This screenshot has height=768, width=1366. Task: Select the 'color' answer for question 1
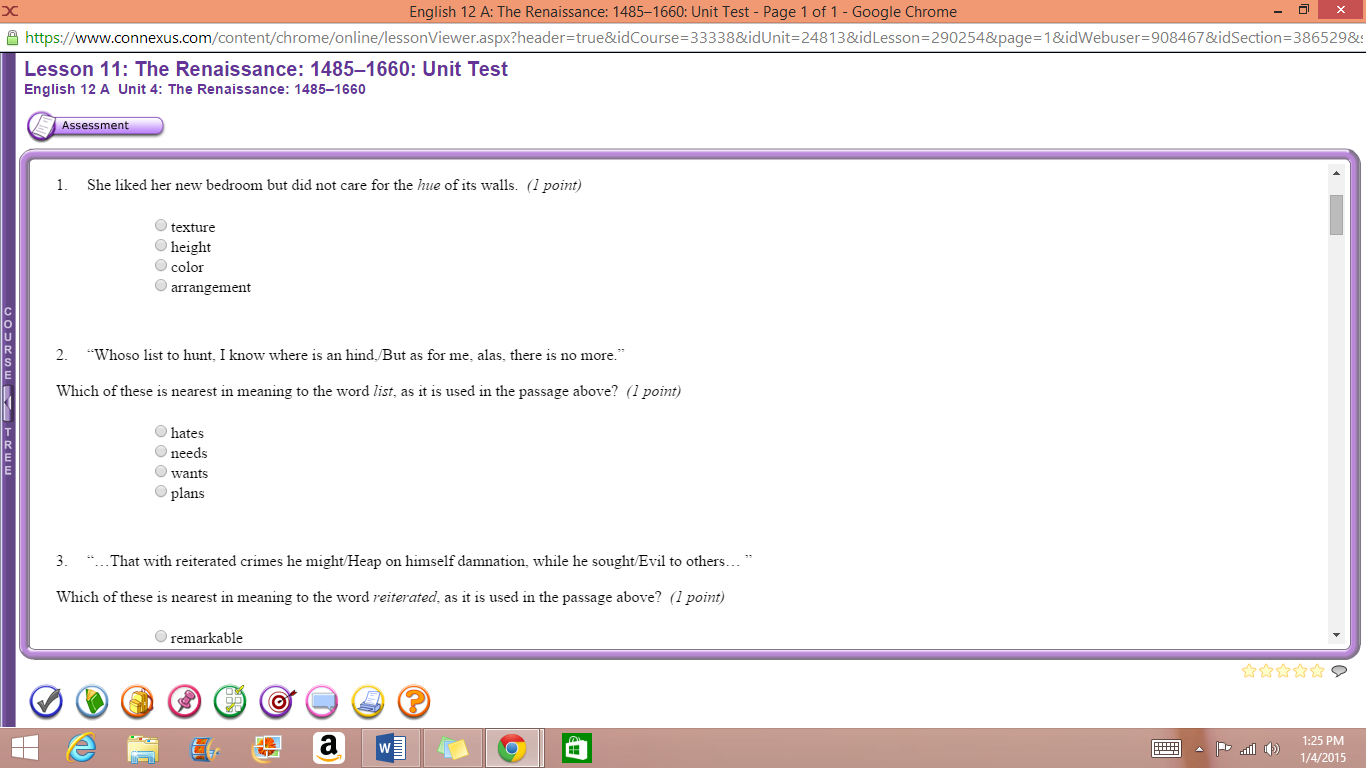161,265
